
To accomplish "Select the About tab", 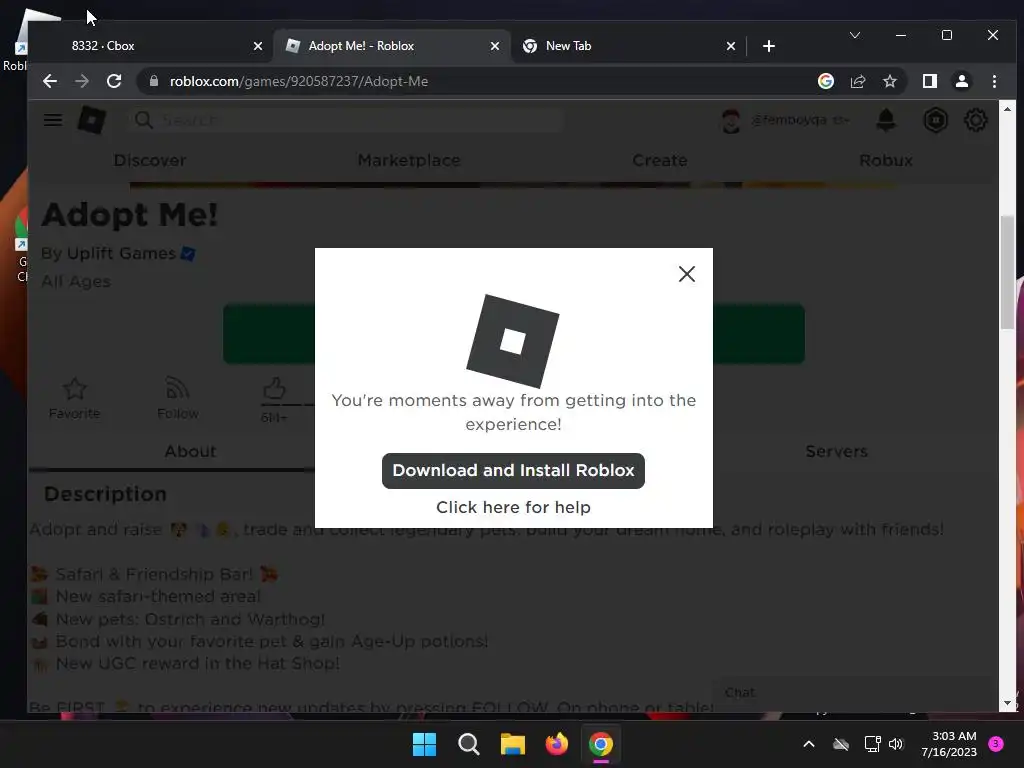I will point(190,451).
